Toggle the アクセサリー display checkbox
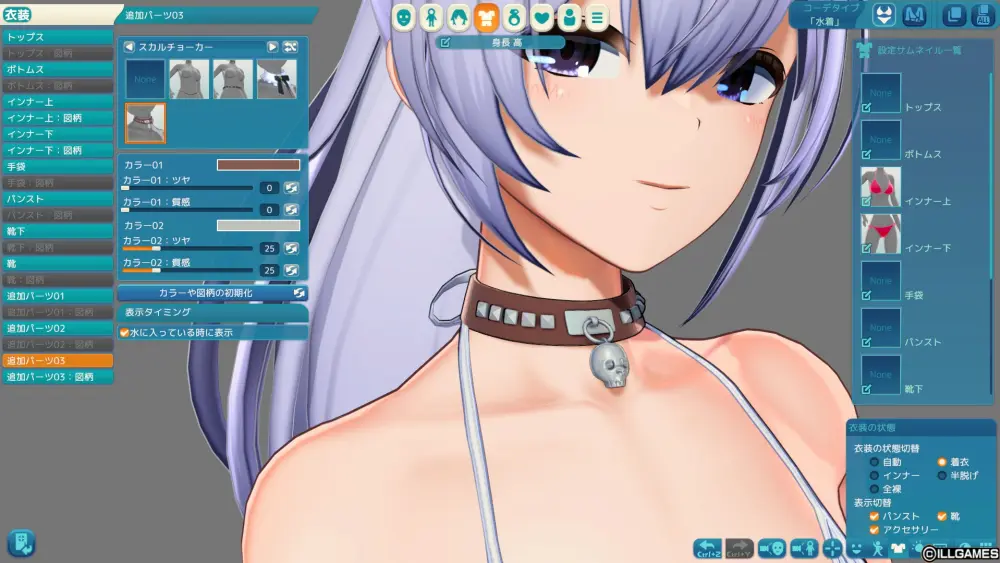1000x563 pixels. coord(874,530)
